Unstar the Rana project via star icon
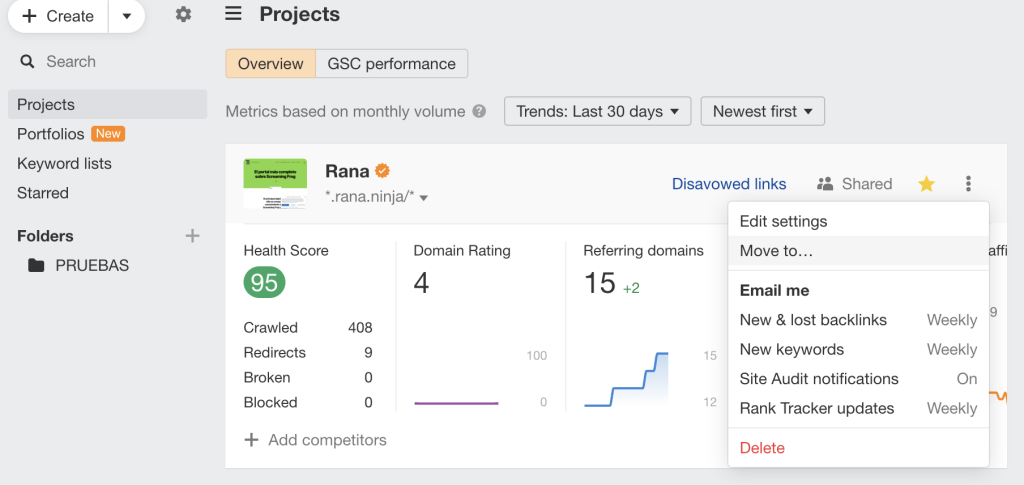This screenshot has height=485, width=1024. (926, 184)
